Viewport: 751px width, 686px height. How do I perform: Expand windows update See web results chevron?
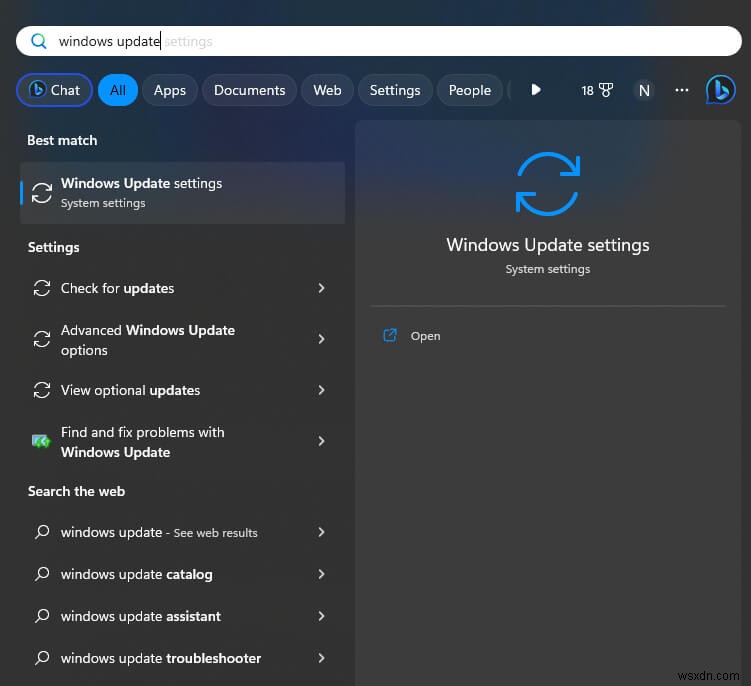[x=321, y=532]
